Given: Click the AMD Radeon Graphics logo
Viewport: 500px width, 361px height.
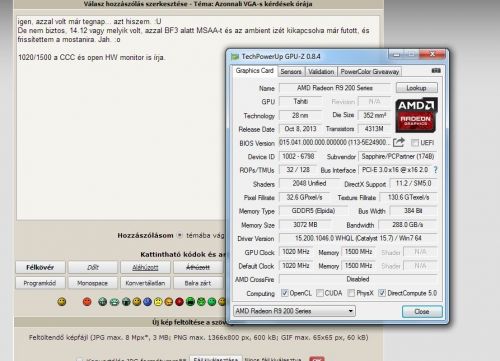Looking at the screenshot, I should [x=416, y=115].
